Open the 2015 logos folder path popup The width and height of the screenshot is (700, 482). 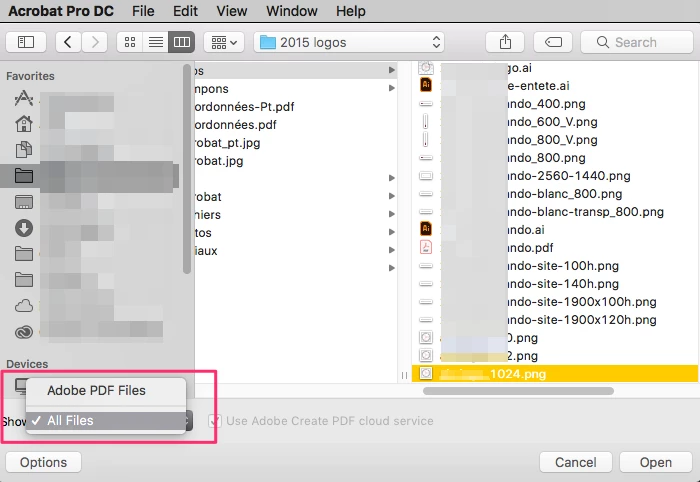349,42
